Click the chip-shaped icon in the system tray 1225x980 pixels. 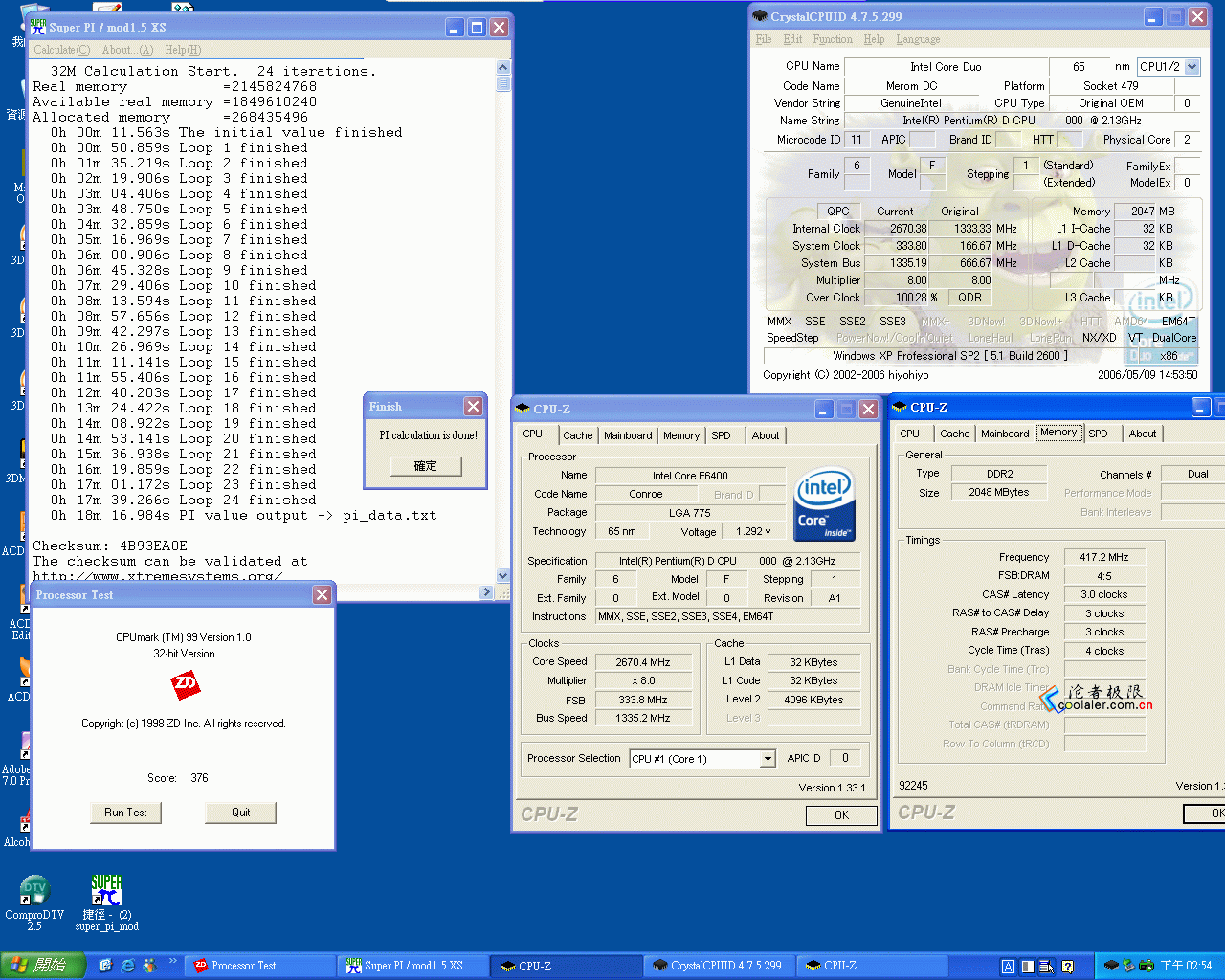[1111, 966]
